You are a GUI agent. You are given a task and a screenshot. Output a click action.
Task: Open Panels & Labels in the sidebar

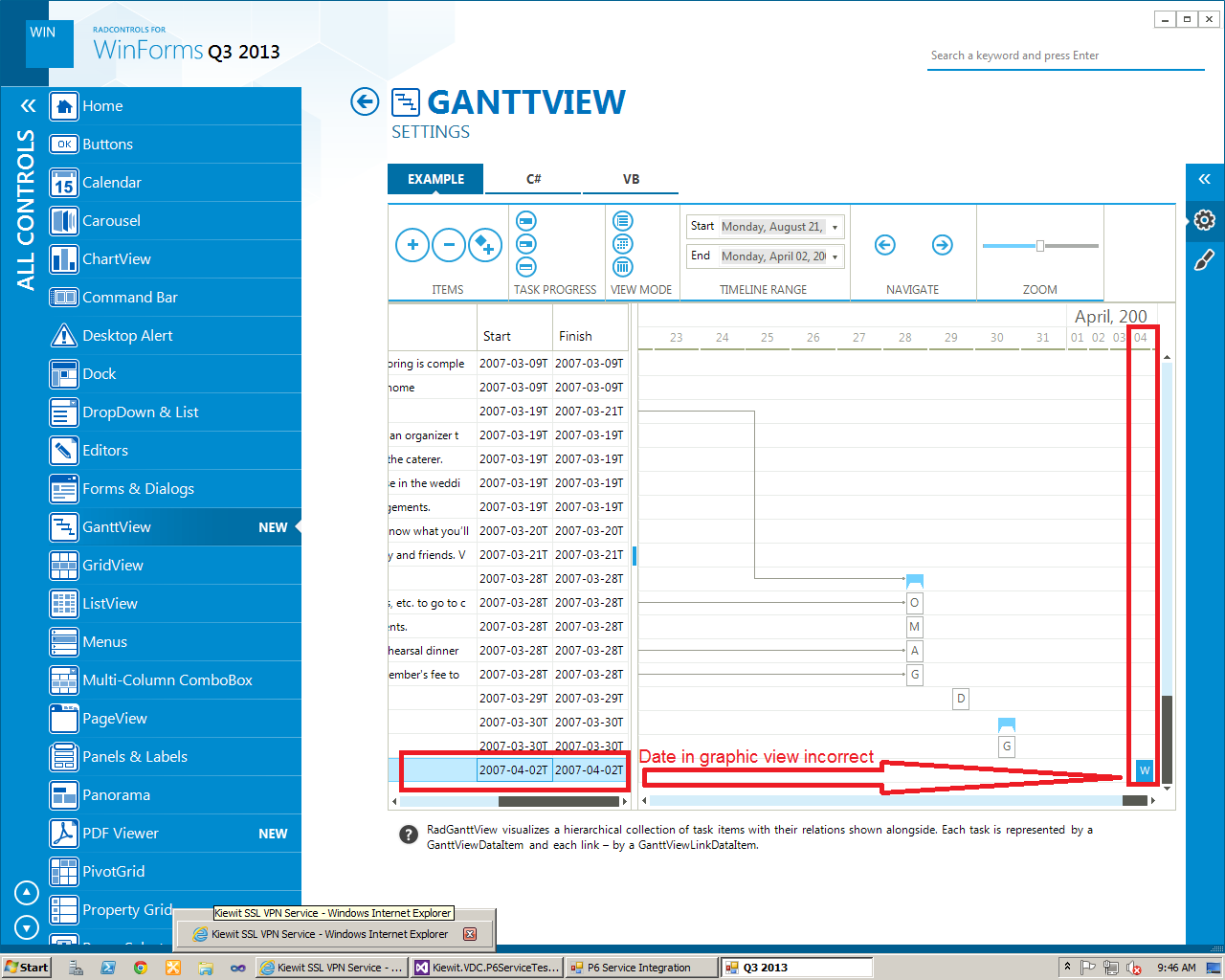(175, 757)
